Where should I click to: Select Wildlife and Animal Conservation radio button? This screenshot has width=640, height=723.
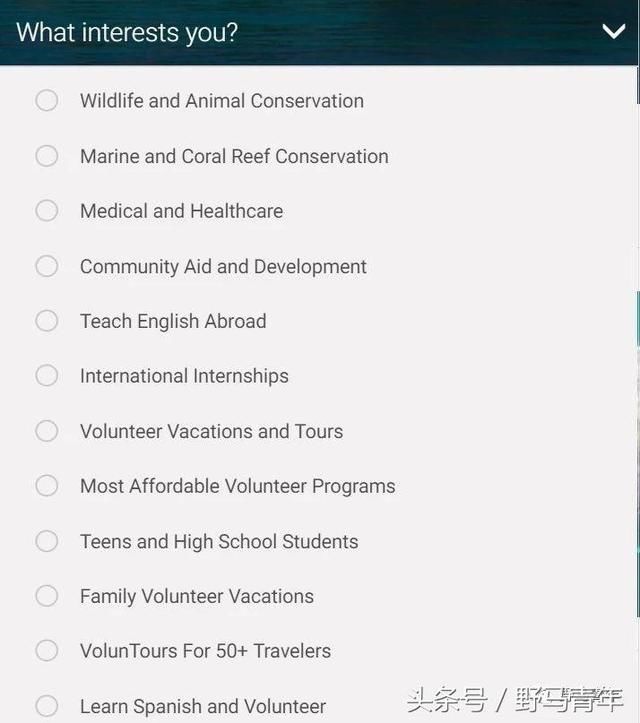[47, 101]
